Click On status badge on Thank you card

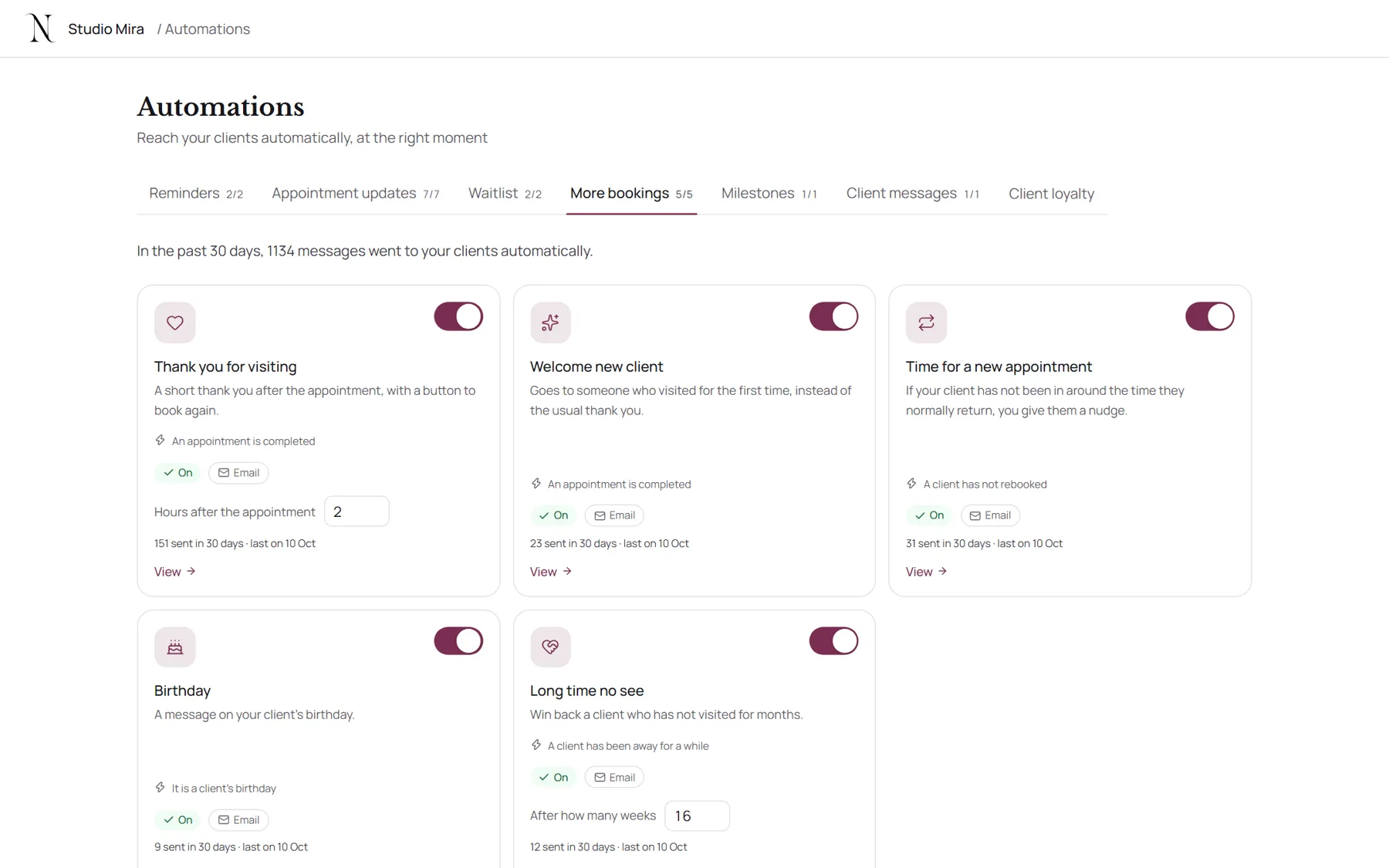(177, 473)
